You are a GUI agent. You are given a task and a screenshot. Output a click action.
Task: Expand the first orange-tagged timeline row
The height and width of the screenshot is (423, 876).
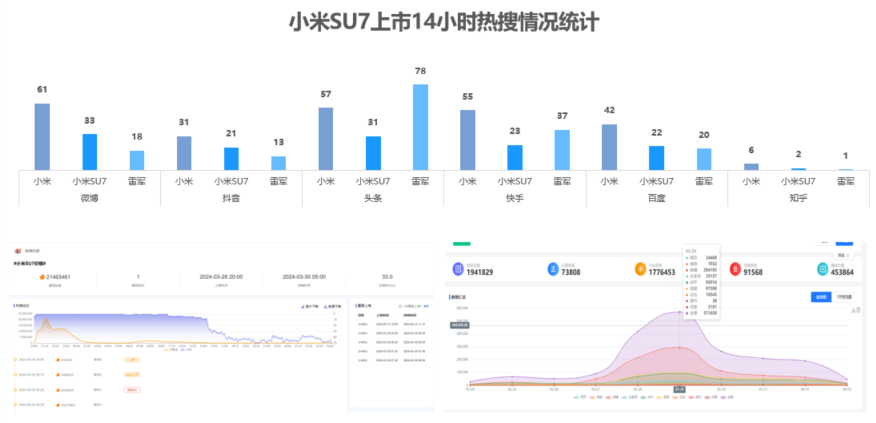pyautogui.click(x=131, y=358)
